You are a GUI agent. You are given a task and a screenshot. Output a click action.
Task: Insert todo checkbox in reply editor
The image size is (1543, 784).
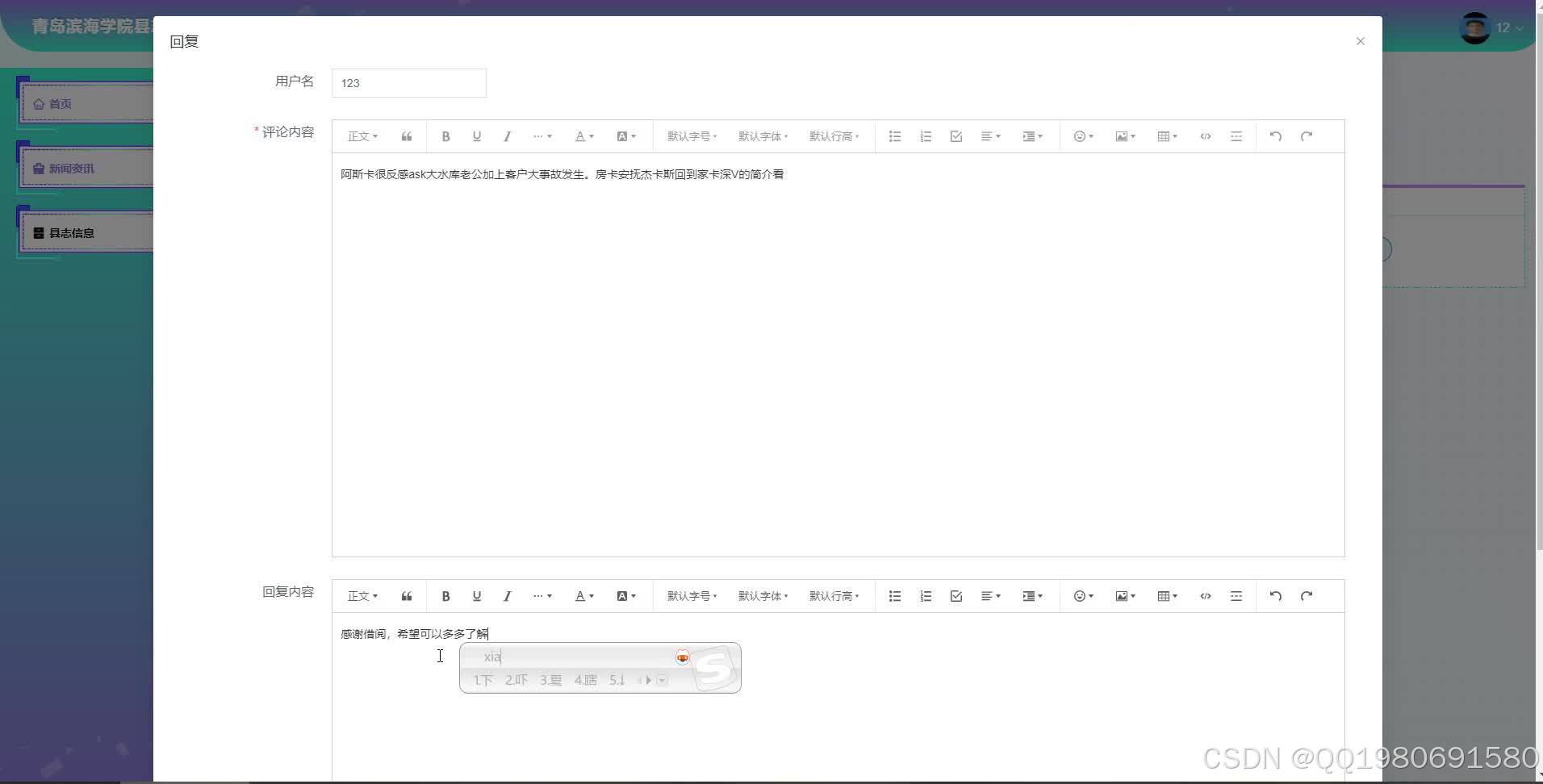coord(956,596)
